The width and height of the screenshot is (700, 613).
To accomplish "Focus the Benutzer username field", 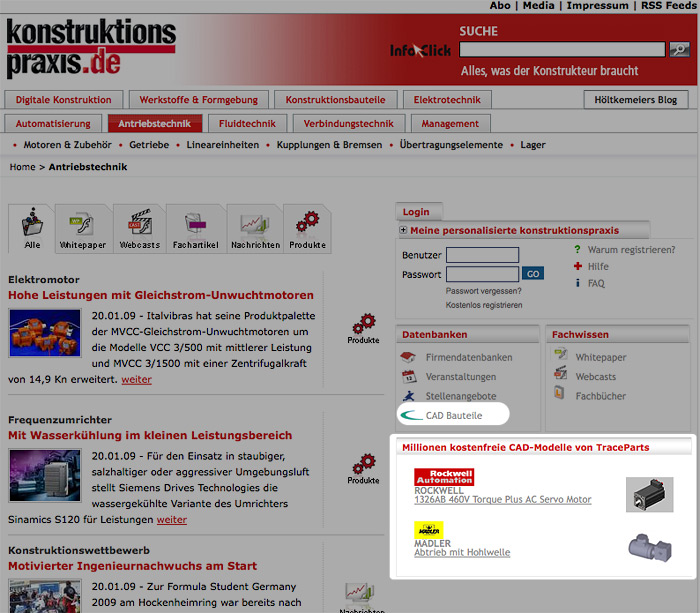I will point(482,255).
